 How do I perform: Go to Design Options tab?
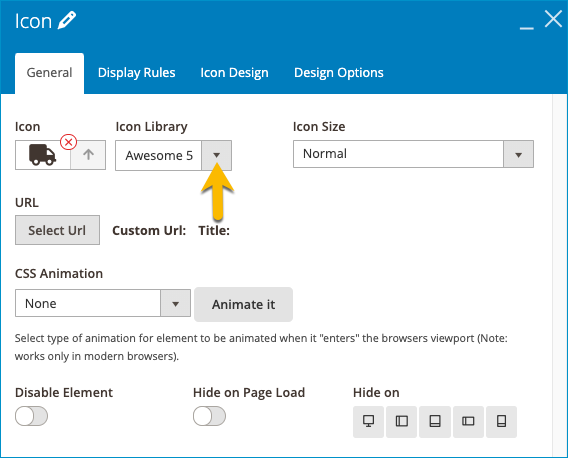click(x=339, y=73)
